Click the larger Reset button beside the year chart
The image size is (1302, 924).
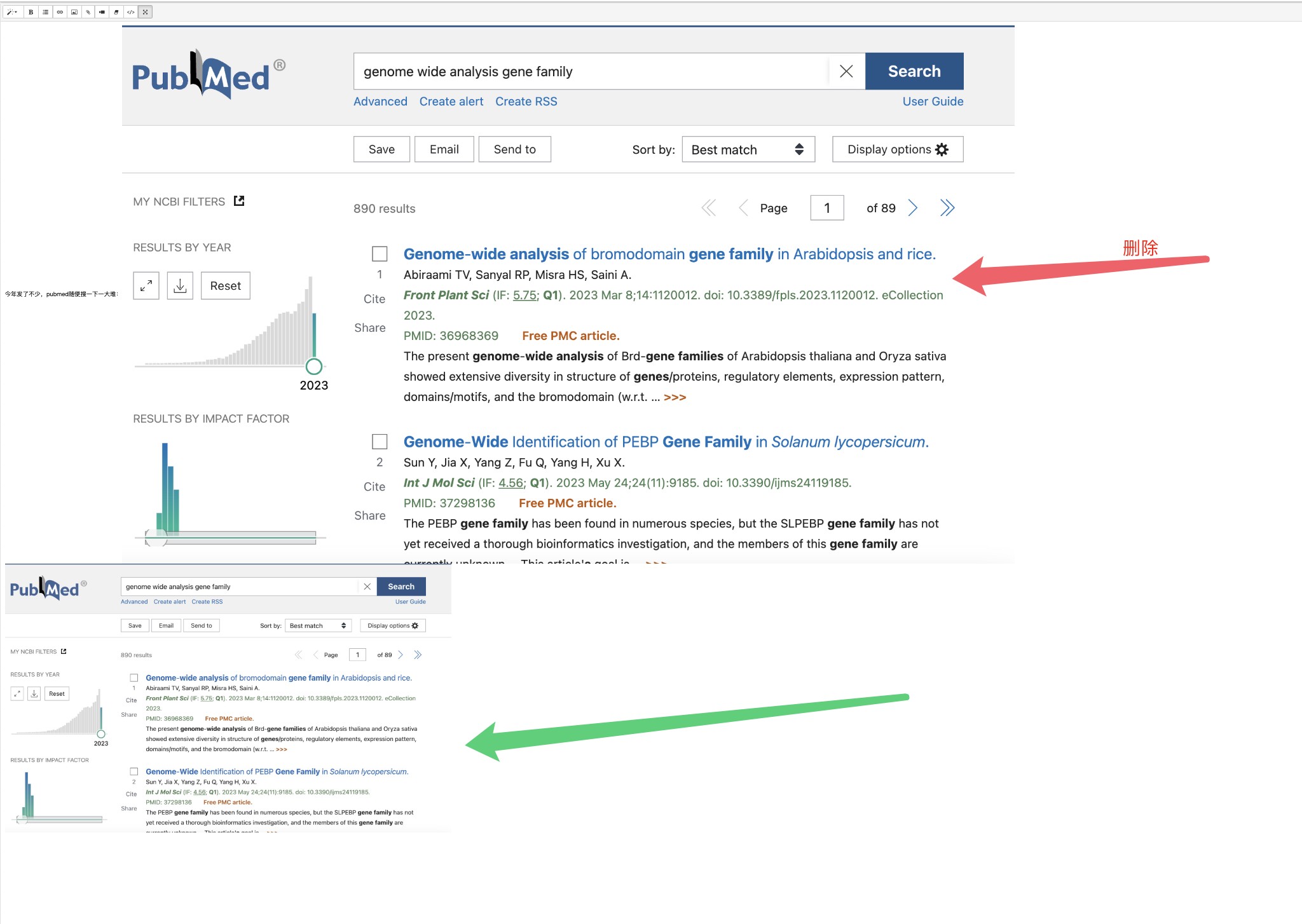[226, 286]
